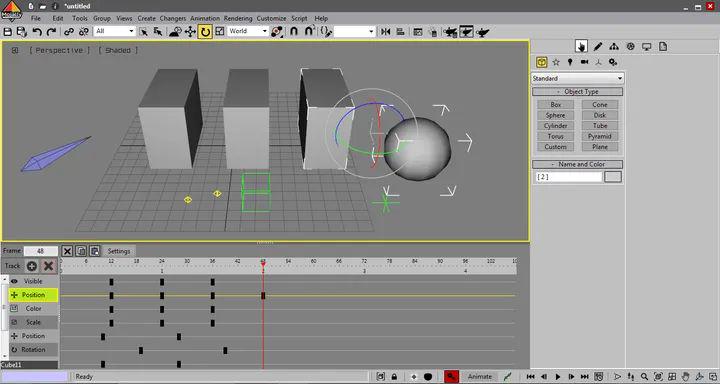Image resolution: width=720 pixels, height=384 pixels.
Task: Click the Position keyframe at frame 48
Action: click(x=263, y=296)
